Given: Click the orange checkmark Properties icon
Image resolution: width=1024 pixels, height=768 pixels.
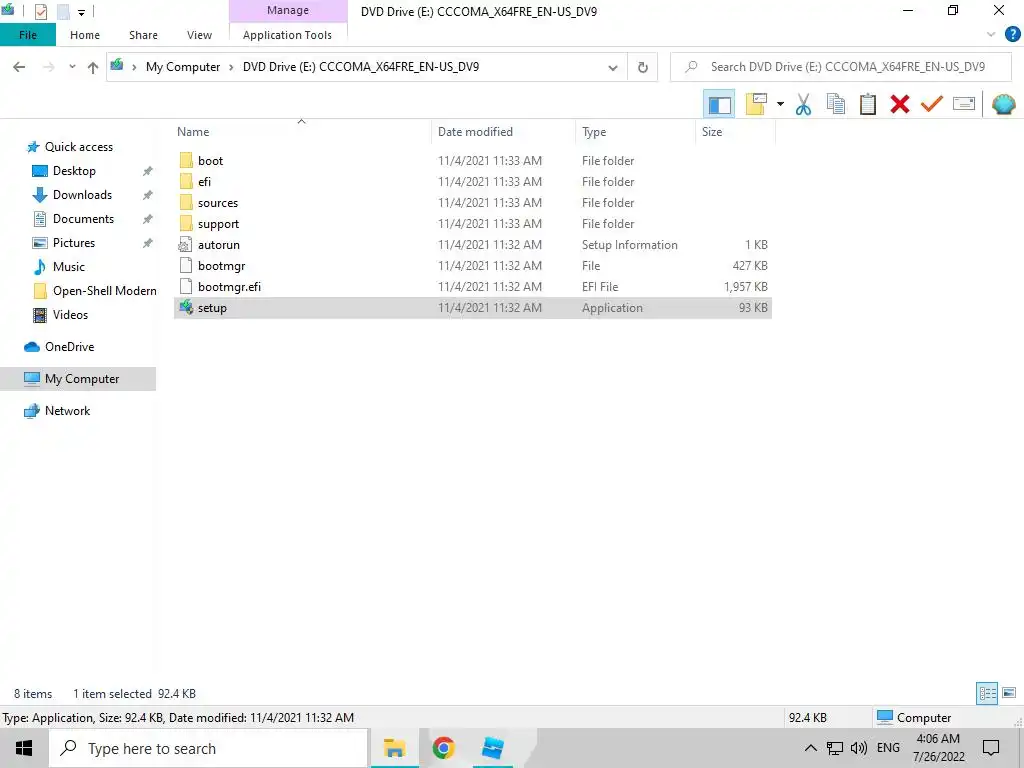Looking at the screenshot, I should point(932,104).
